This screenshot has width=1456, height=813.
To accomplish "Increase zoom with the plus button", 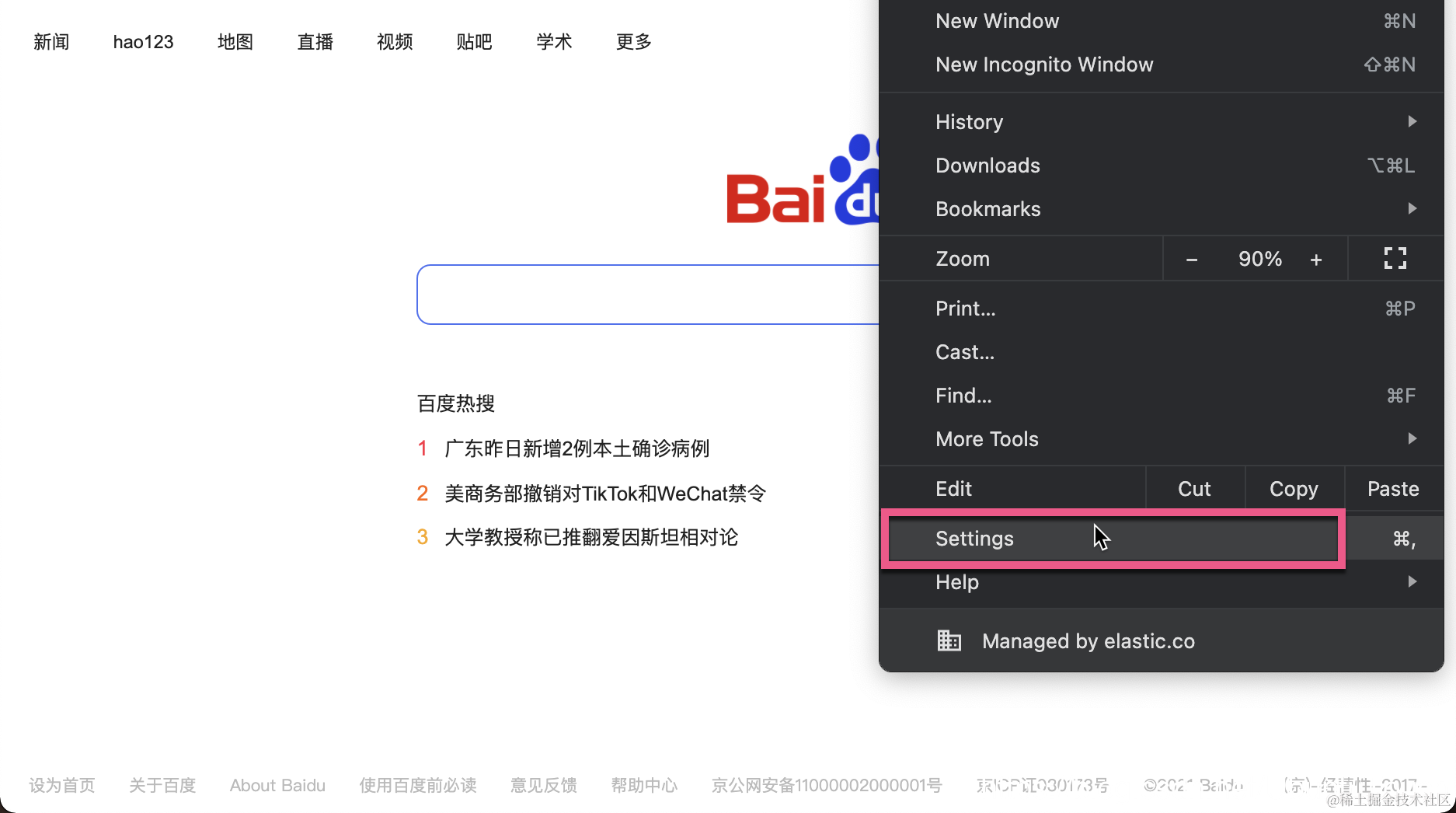I will pos(1315,260).
